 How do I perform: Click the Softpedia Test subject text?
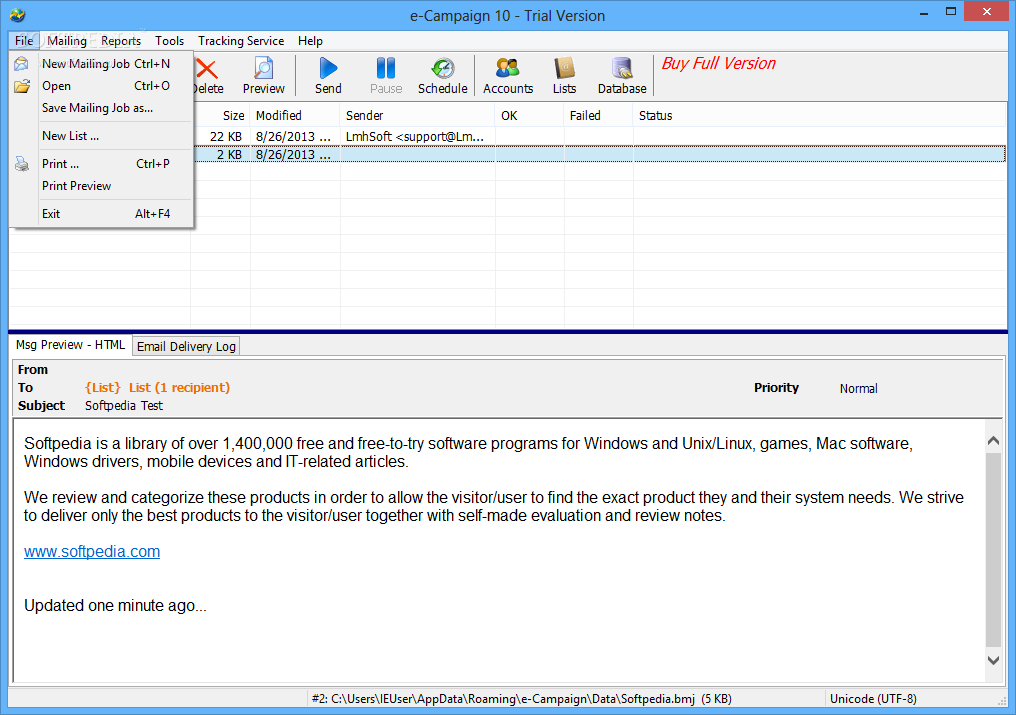pyautogui.click(x=124, y=406)
